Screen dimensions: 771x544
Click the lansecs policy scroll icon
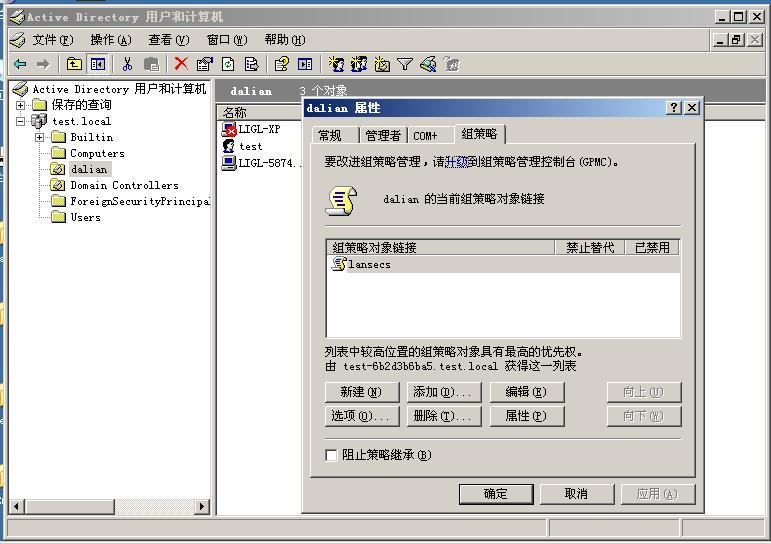pos(339,264)
